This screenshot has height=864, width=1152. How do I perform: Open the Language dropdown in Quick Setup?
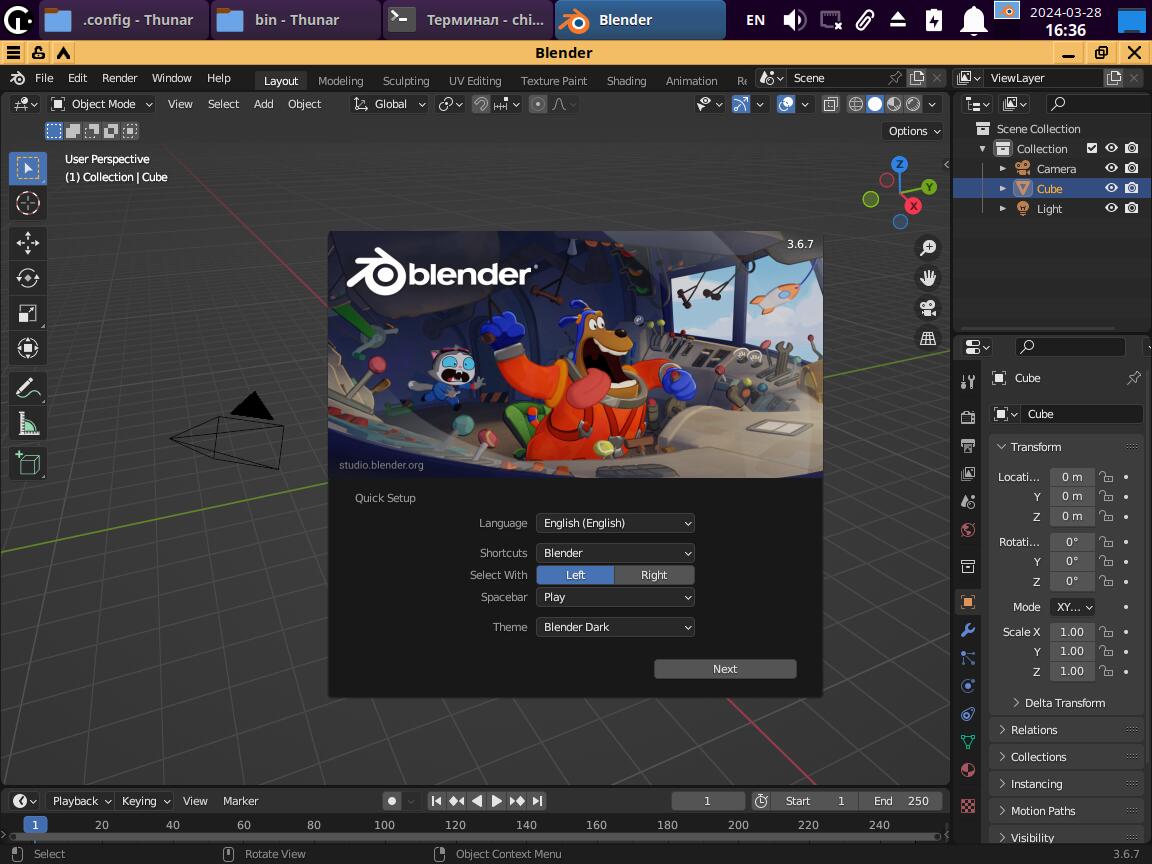pyautogui.click(x=615, y=523)
